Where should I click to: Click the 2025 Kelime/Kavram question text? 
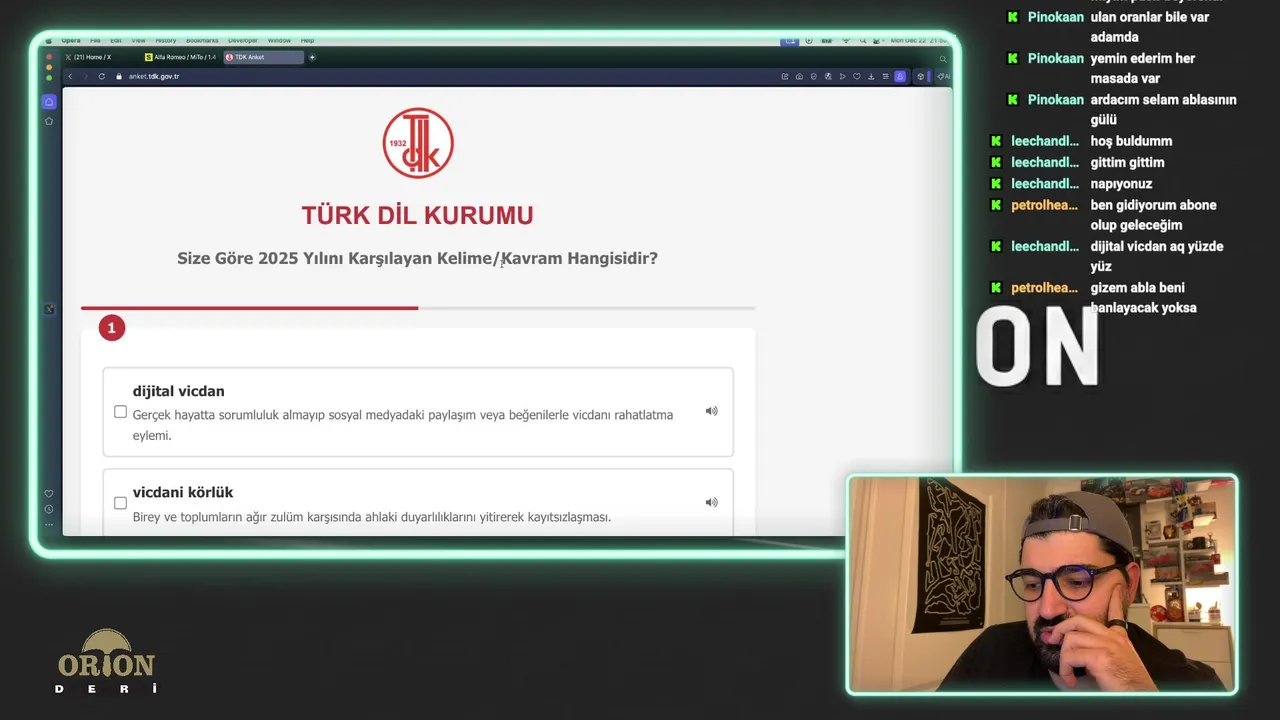[x=418, y=258]
